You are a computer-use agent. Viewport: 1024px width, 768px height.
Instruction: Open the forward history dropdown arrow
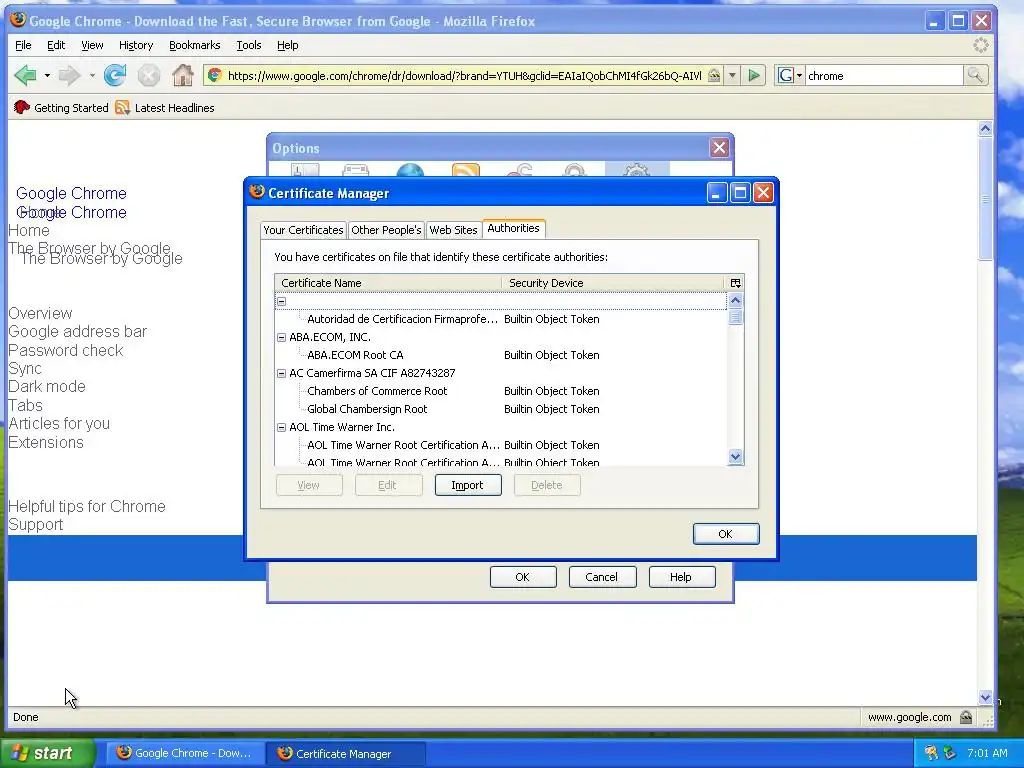(92, 76)
